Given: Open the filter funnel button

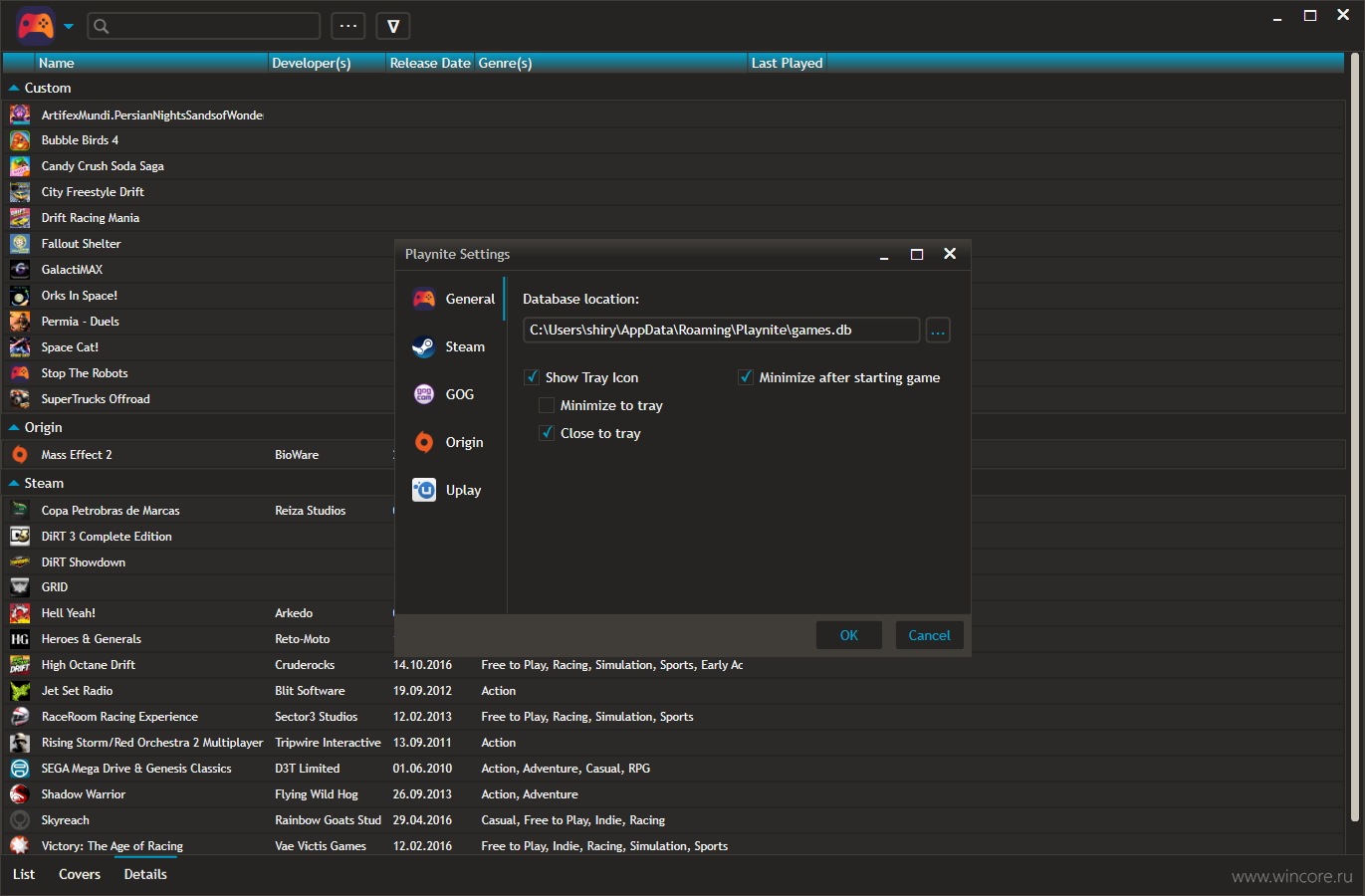Looking at the screenshot, I should click(x=393, y=26).
